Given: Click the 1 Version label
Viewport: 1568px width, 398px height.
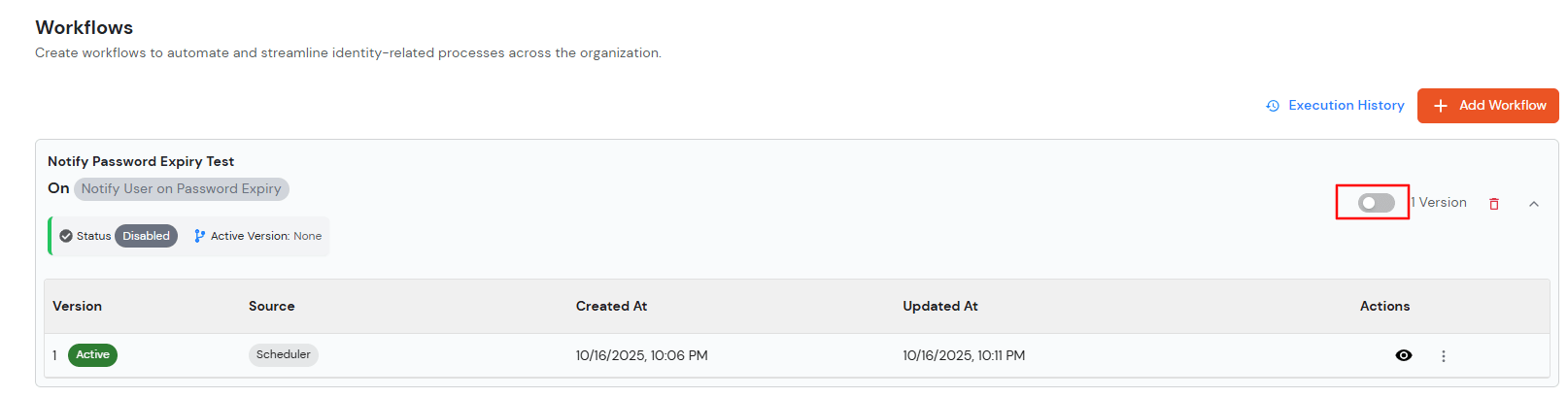Looking at the screenshot, I should (x=1440, y=203).
